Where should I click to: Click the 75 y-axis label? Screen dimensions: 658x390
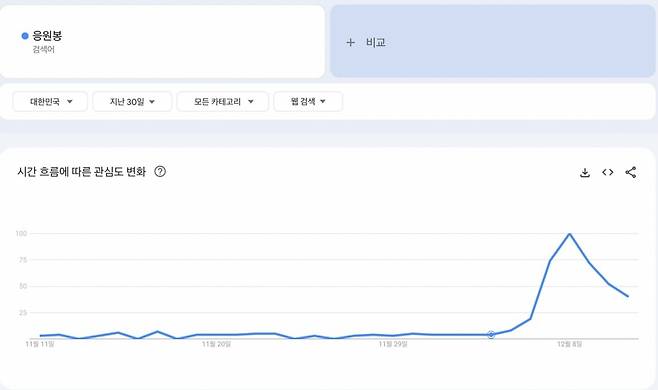coord(23,260)
